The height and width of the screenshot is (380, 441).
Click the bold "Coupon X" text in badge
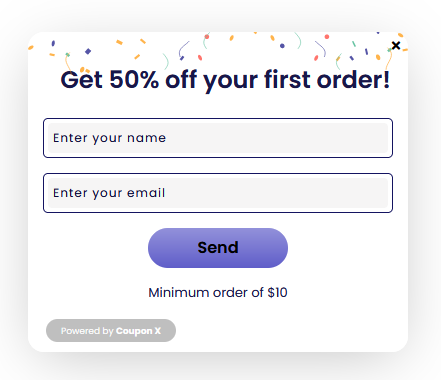(138, 331)
